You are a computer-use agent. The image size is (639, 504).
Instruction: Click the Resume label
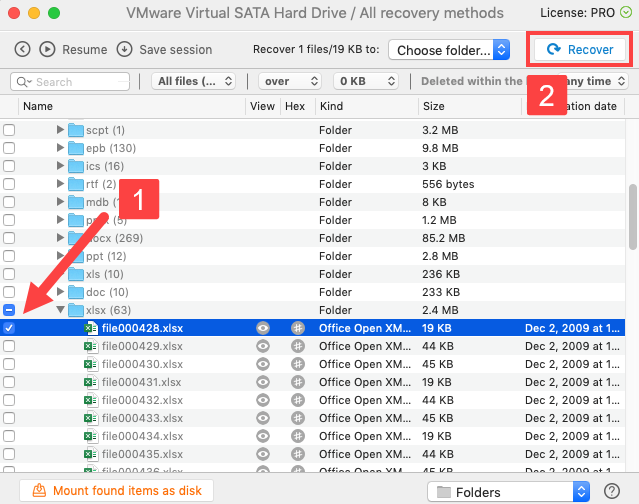tap(84, 50)
